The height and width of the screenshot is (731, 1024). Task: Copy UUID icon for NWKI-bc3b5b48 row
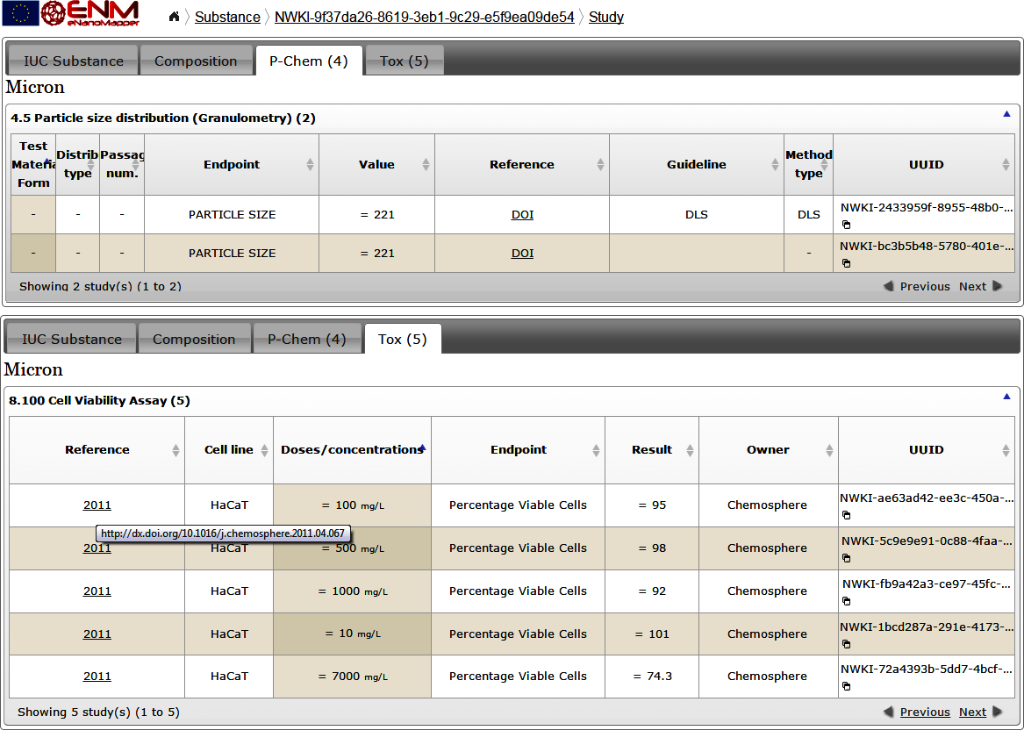pyautogui.click(x=846, y=264)
